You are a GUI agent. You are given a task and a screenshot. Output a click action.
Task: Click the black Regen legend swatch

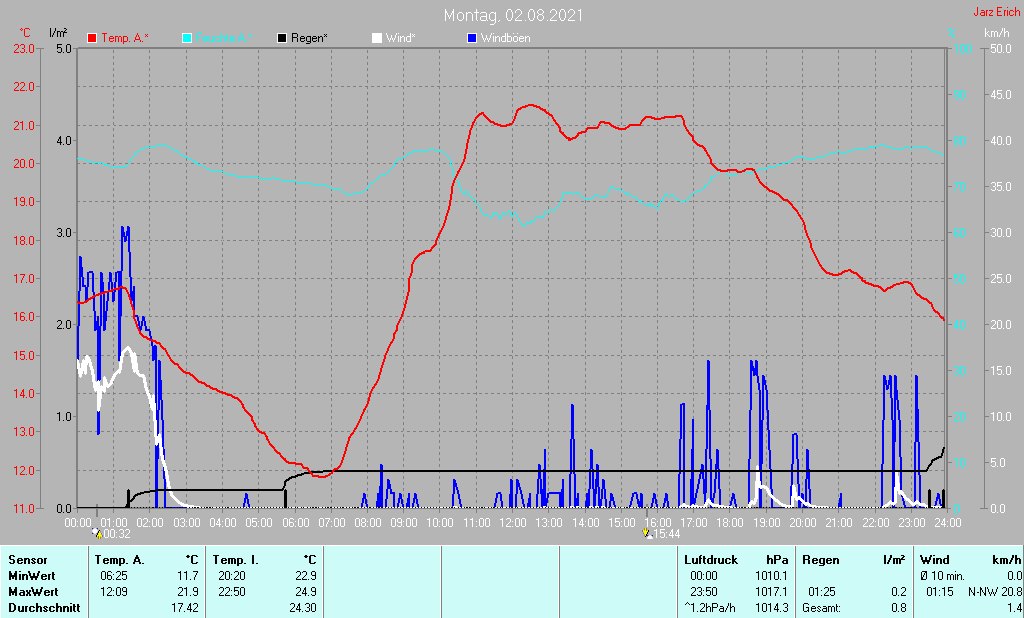tap(282, 38)
